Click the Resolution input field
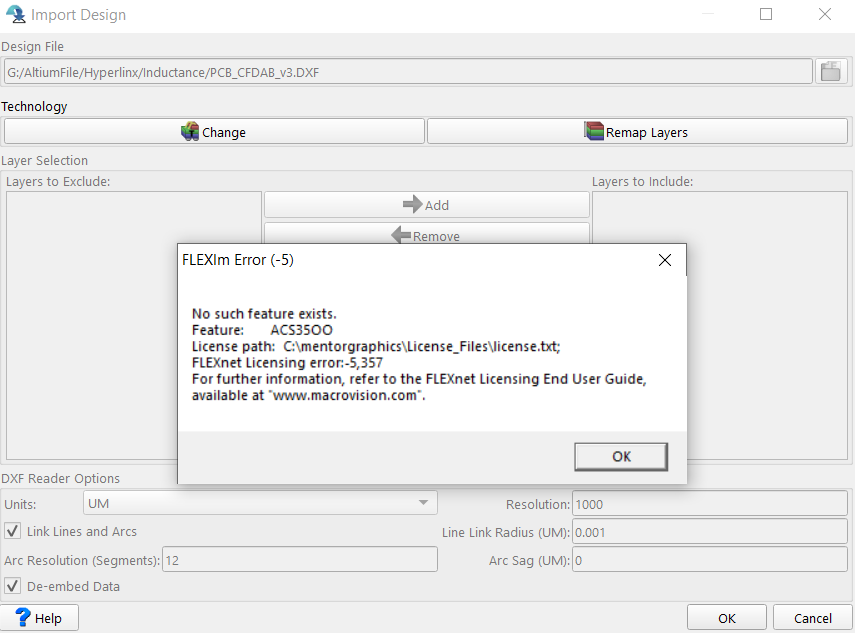 pos(709,505)
